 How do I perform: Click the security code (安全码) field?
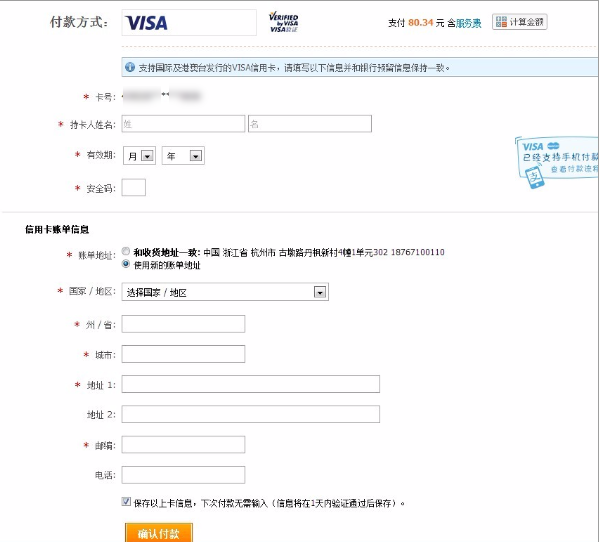tap(134, 188)
